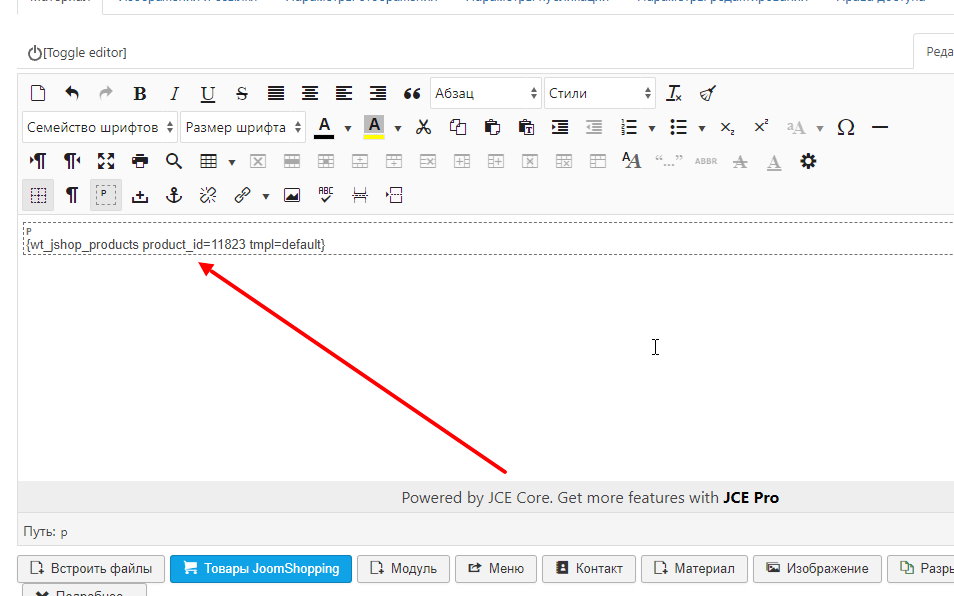Select the yellow background color swatch
This screenshot has height=596, width=954.
click(x=374, y=128)
